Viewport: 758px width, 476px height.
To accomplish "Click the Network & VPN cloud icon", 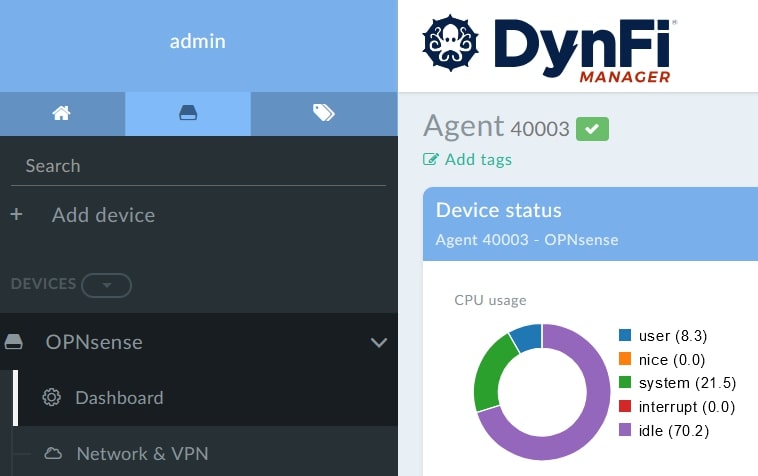I will click(x=53, y=453).
